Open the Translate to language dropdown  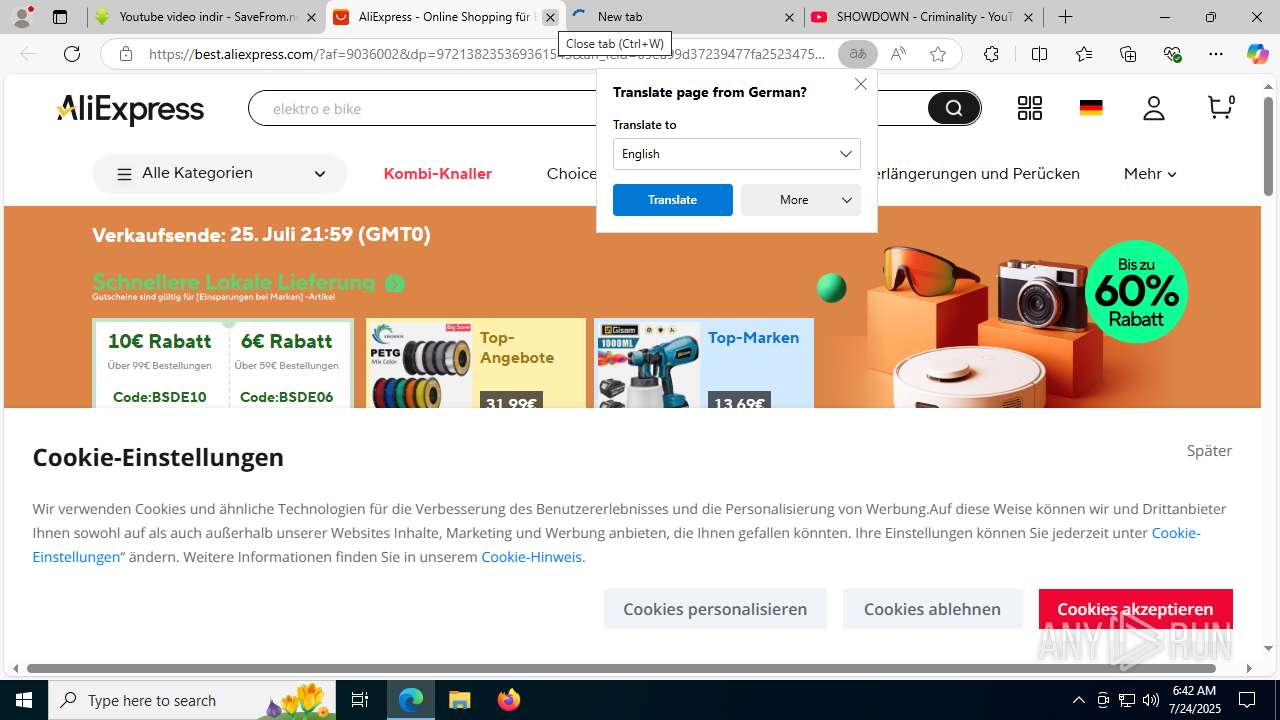point(737,154)
